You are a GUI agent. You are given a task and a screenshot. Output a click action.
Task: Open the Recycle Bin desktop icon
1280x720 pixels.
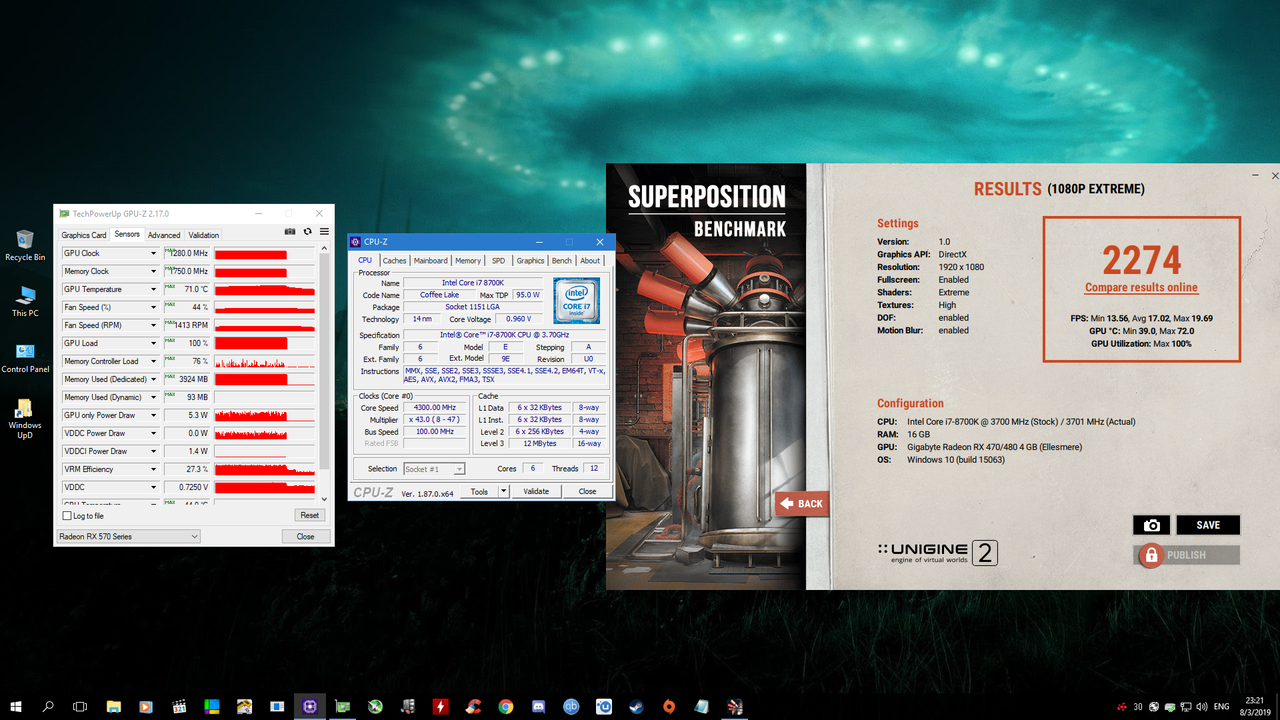point(25,245)
